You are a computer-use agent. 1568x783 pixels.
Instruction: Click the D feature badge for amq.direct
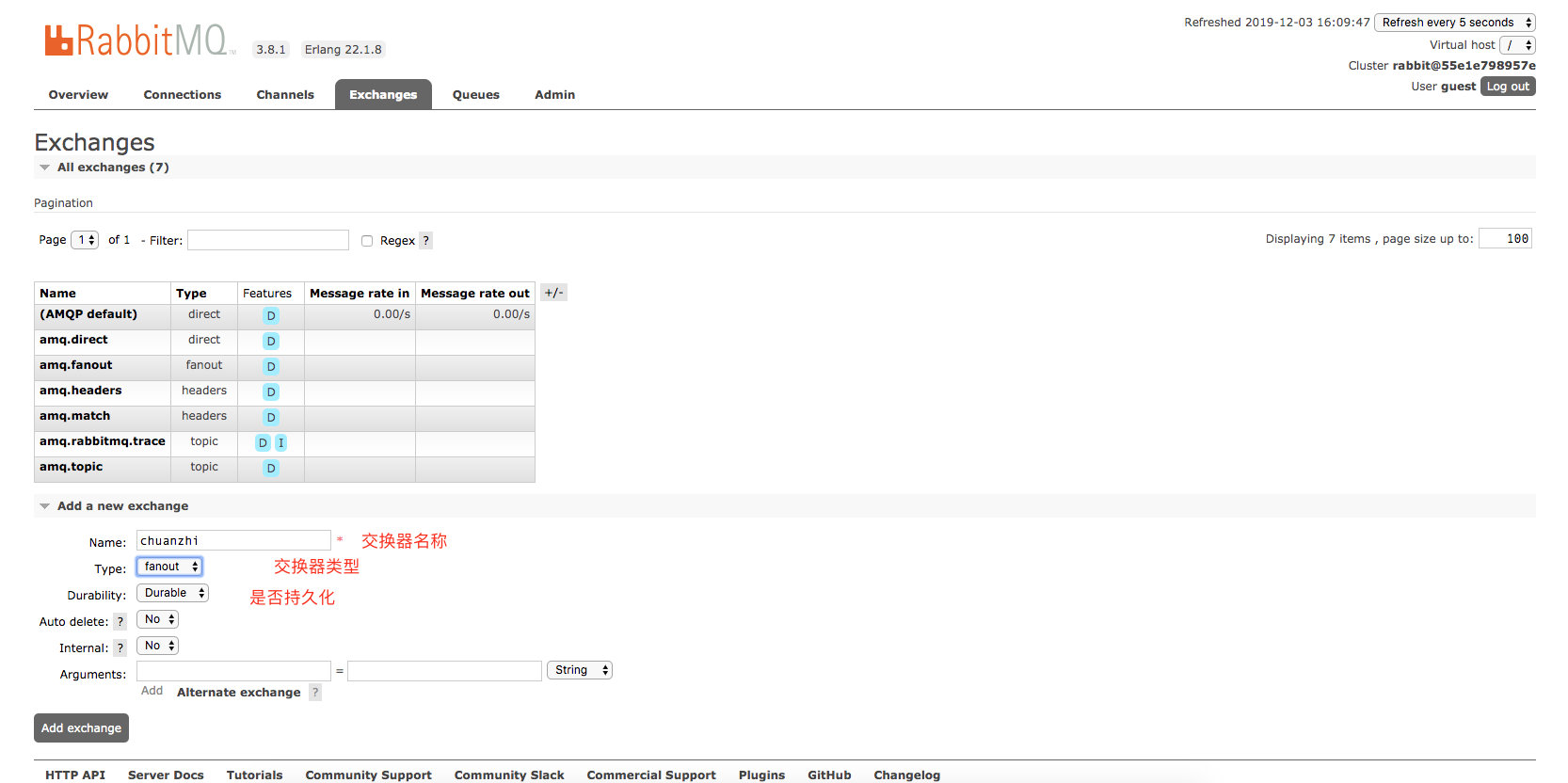tap(271, 341)
